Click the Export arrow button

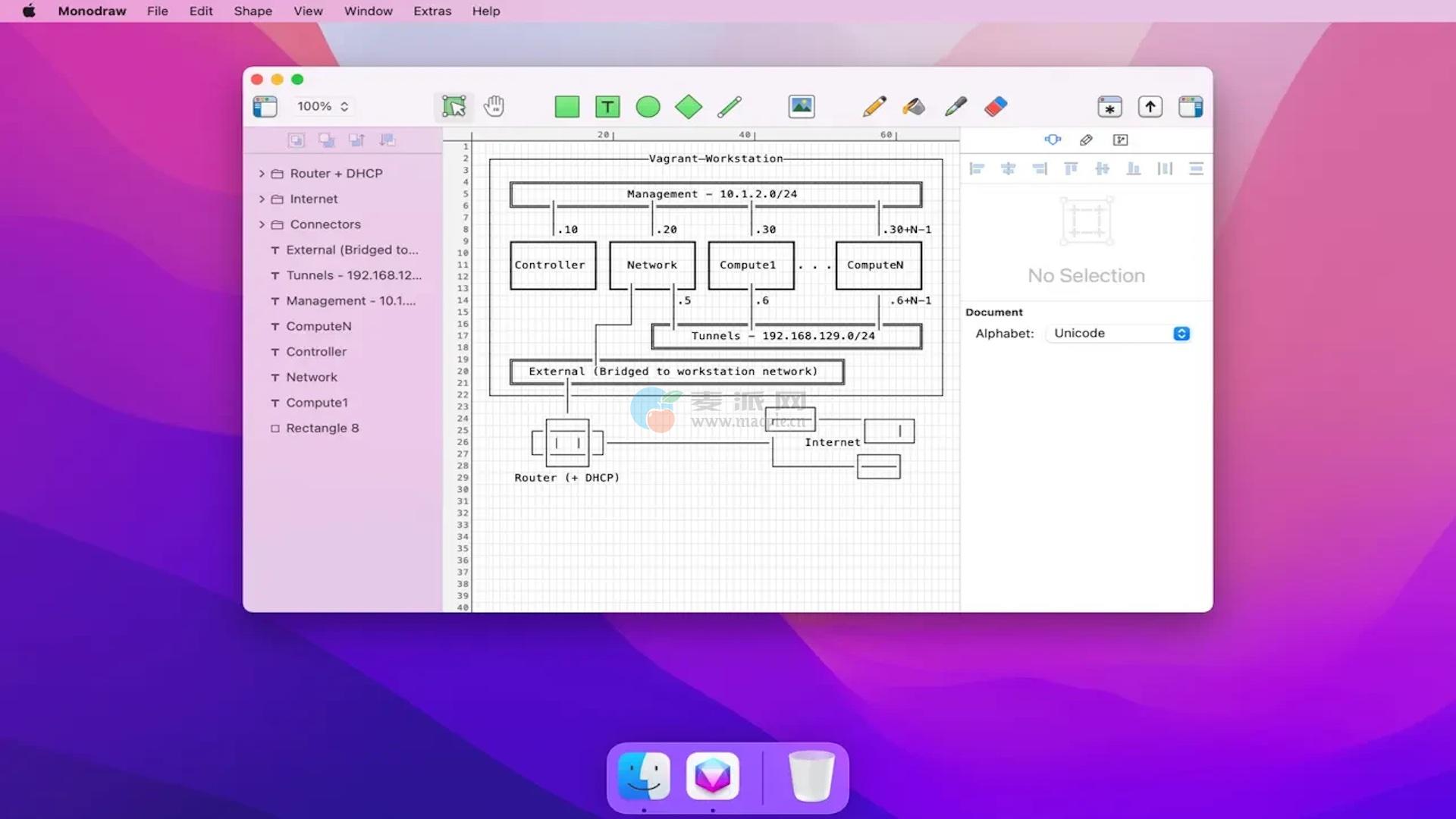click(1150, 107)
